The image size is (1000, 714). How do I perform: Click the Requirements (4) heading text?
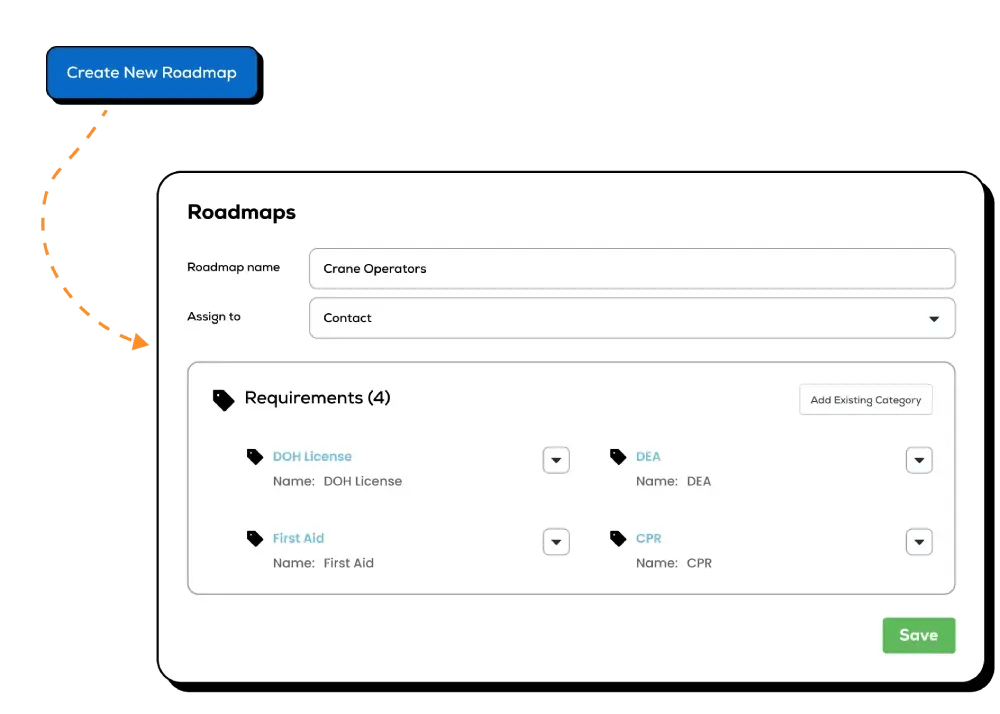318,398
